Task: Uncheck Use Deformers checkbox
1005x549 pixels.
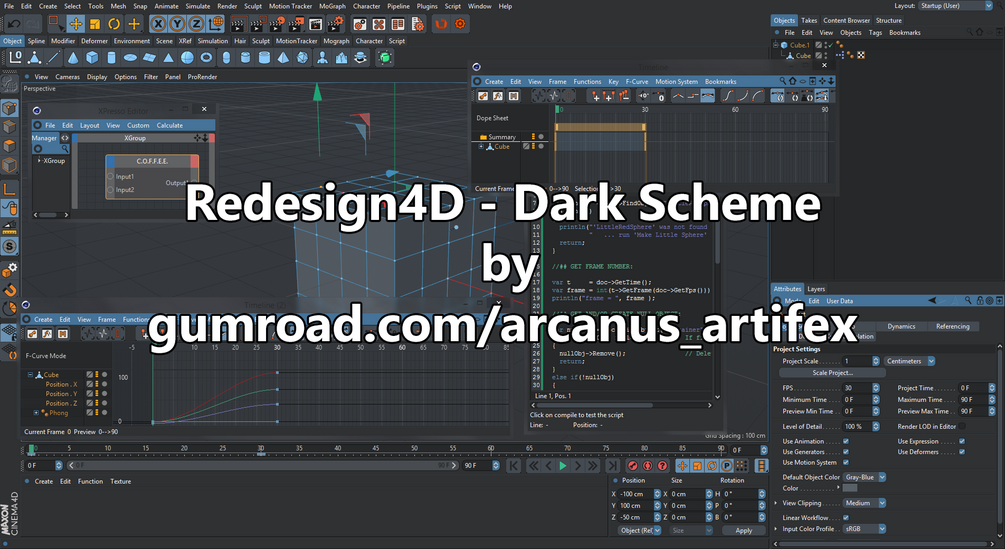Action: point(961,452)
